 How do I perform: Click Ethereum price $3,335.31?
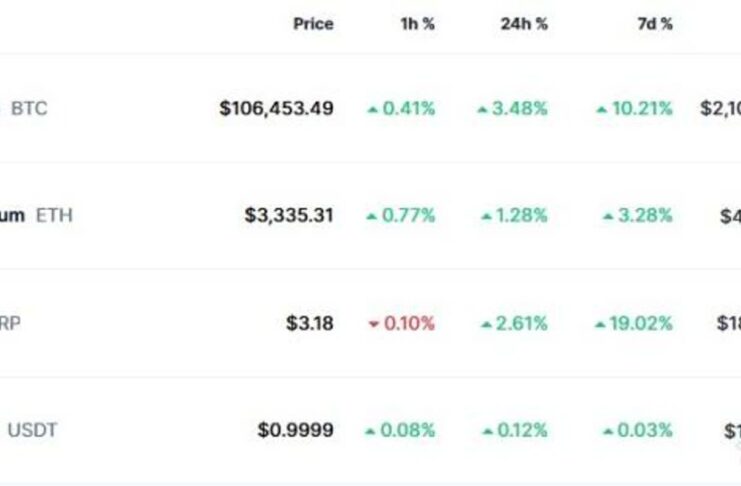(289, 216)
